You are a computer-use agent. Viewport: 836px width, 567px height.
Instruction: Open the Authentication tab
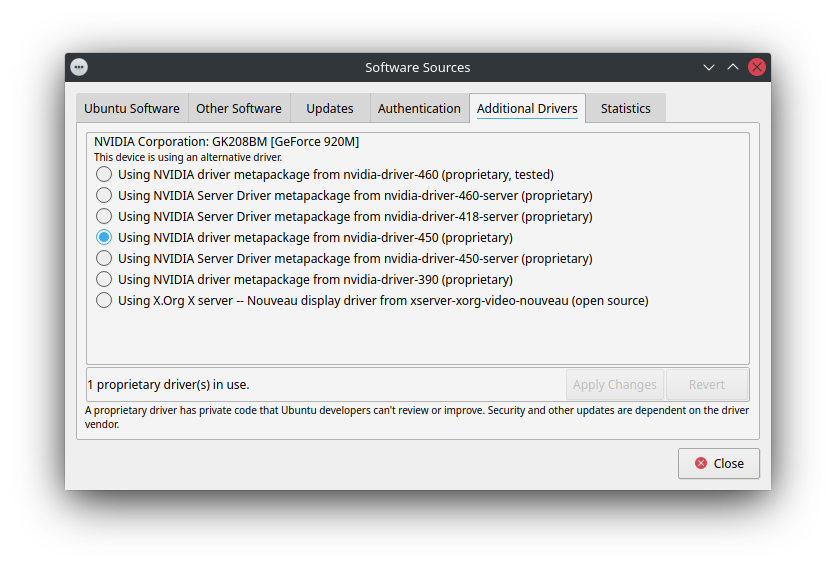(419, 108)
